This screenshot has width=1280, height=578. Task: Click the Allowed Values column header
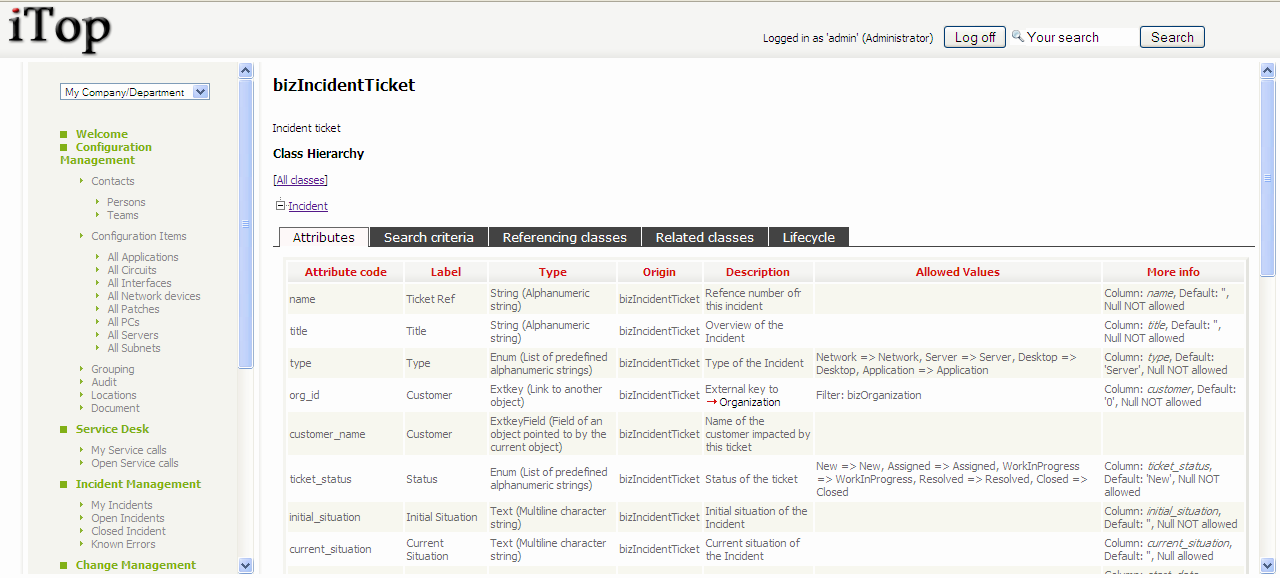(x=958, y=272)
